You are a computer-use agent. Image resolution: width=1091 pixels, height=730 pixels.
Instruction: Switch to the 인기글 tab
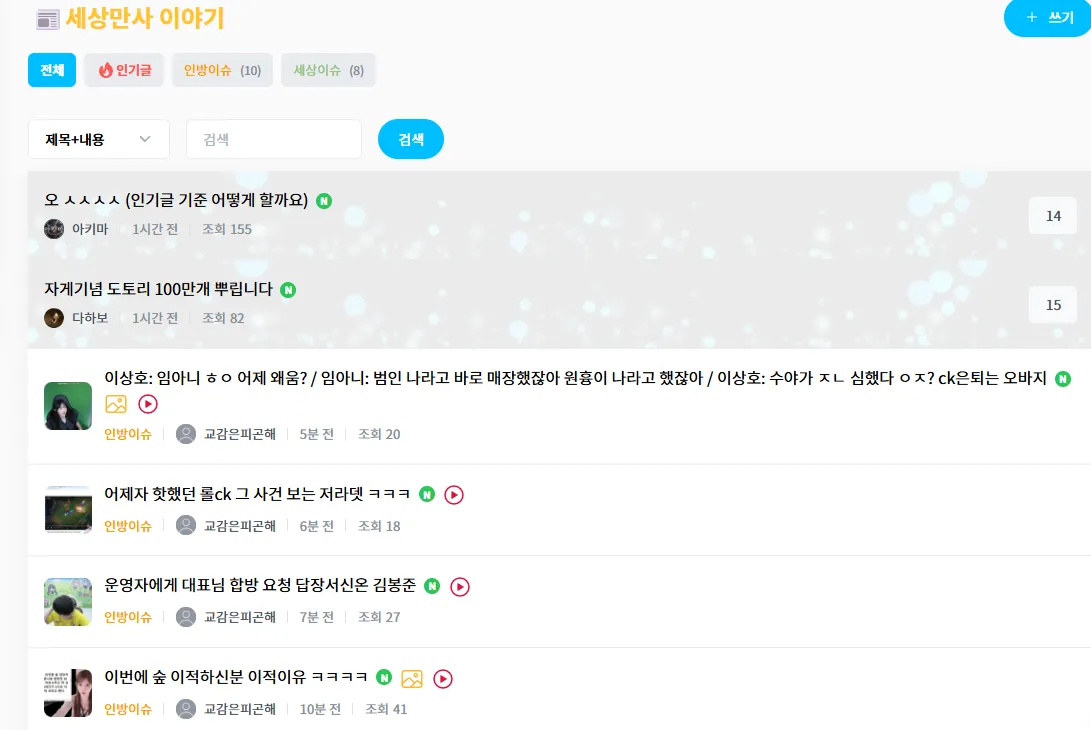(124, 70)
